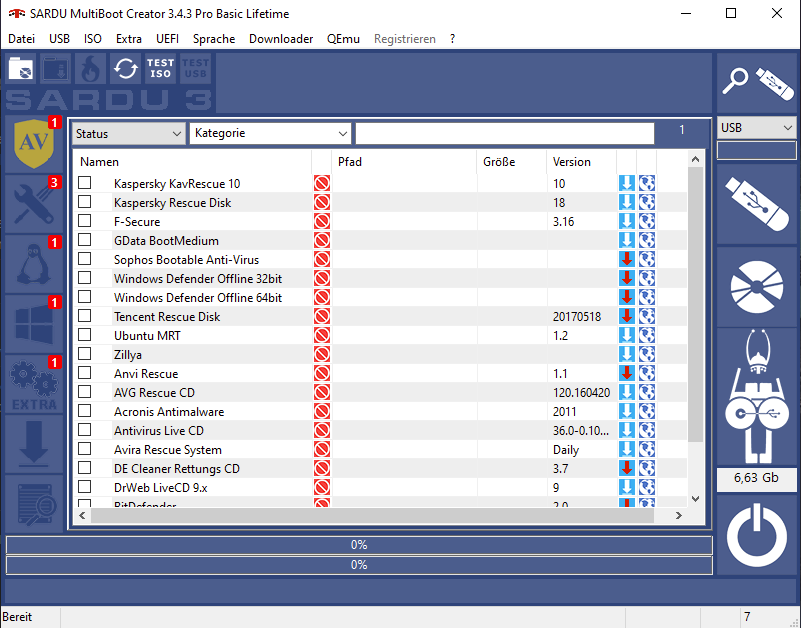
Task: Click the vertical scrollbar down arrow
Action: click(695, 498)
